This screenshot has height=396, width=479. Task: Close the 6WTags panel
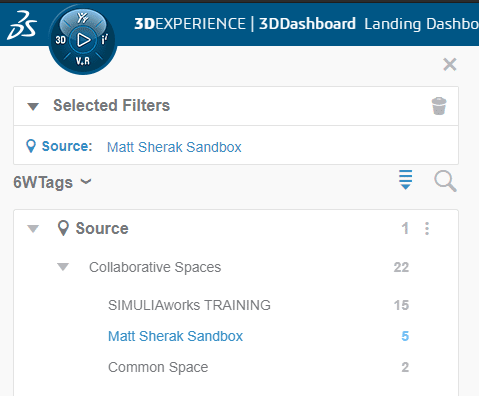(x=450, y=64)
